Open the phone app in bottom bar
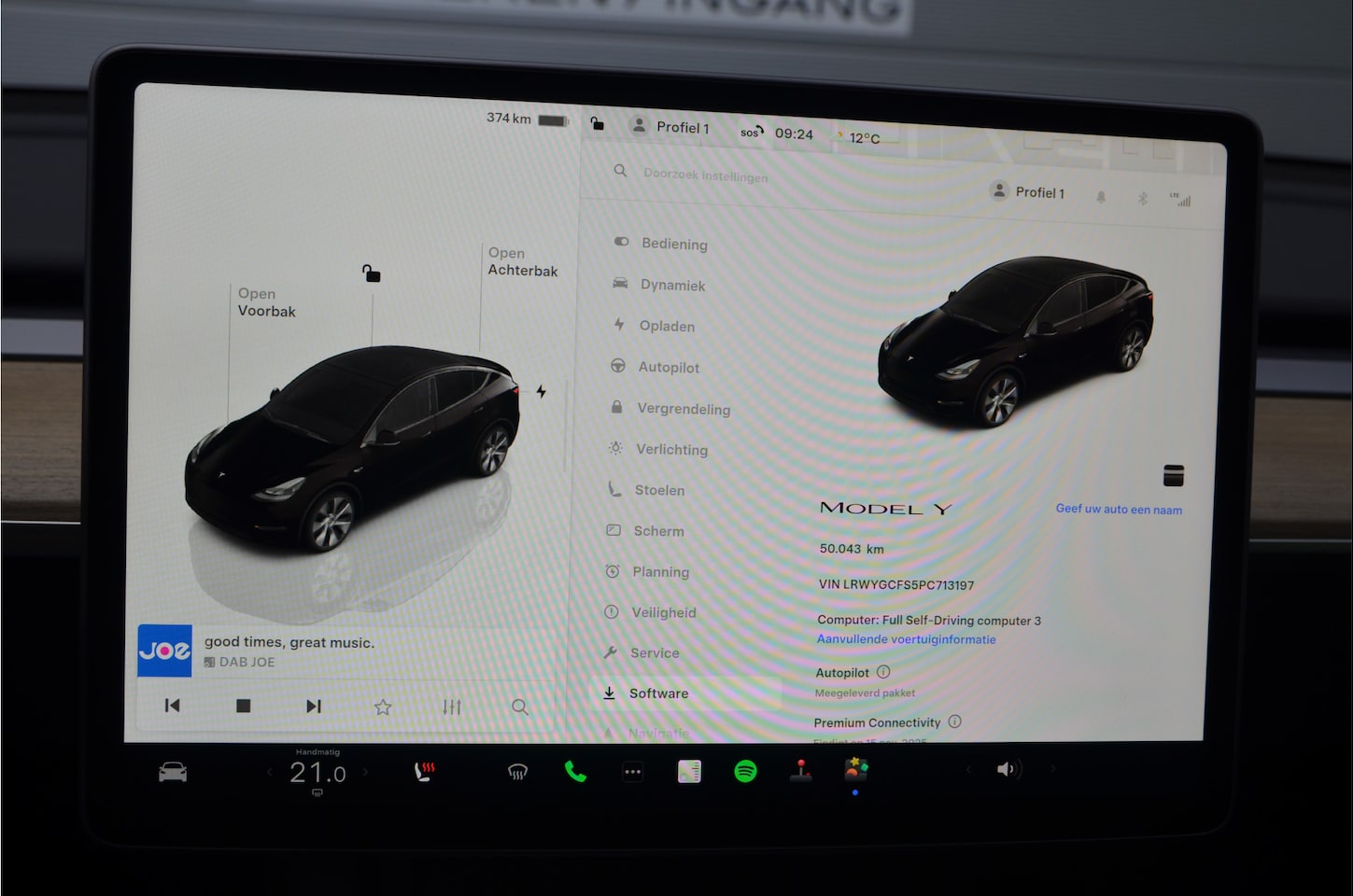 point(575,772)
